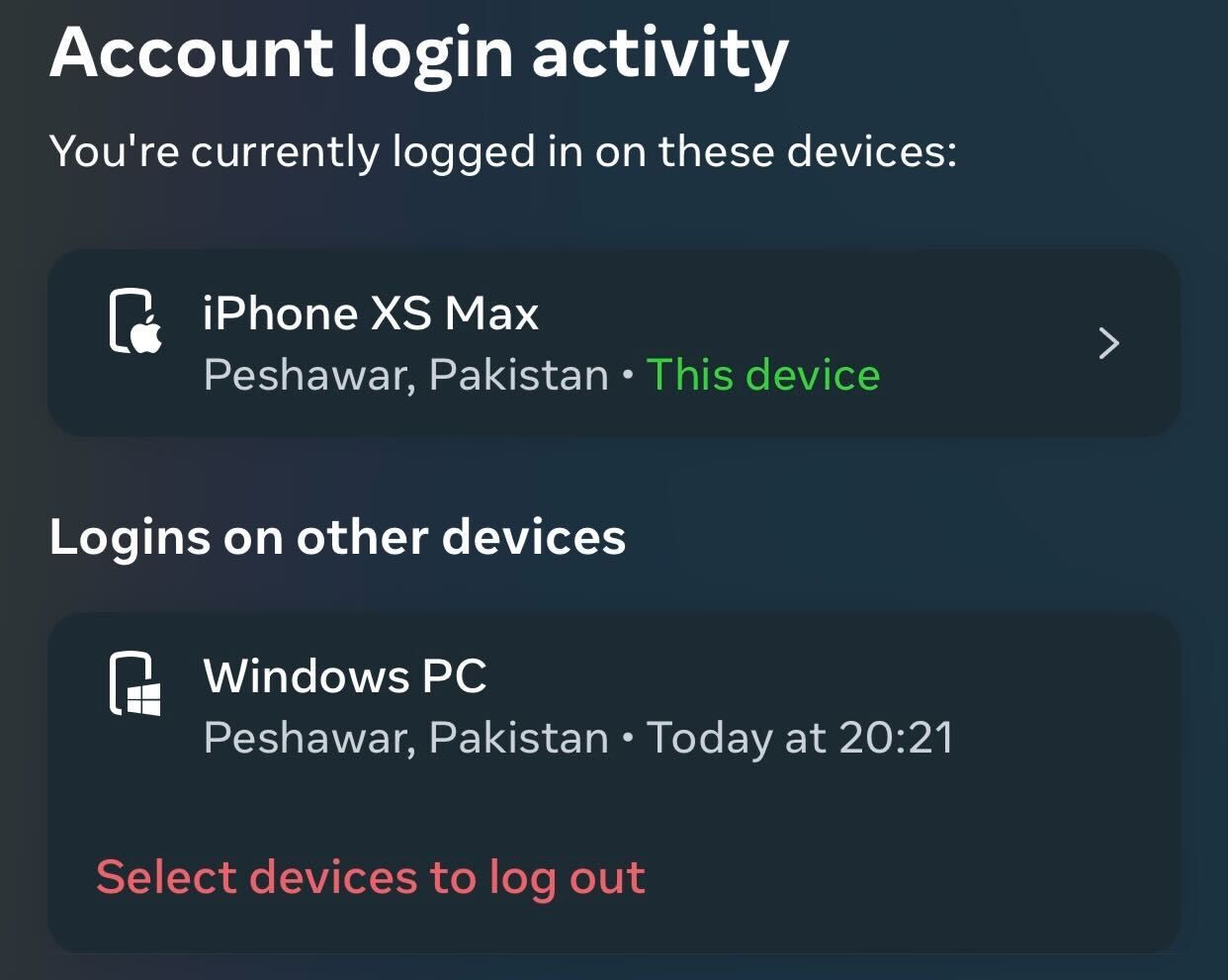Click the bullet separator before This device
Viewport: 1228px width, 980px height.
[628, 376]
